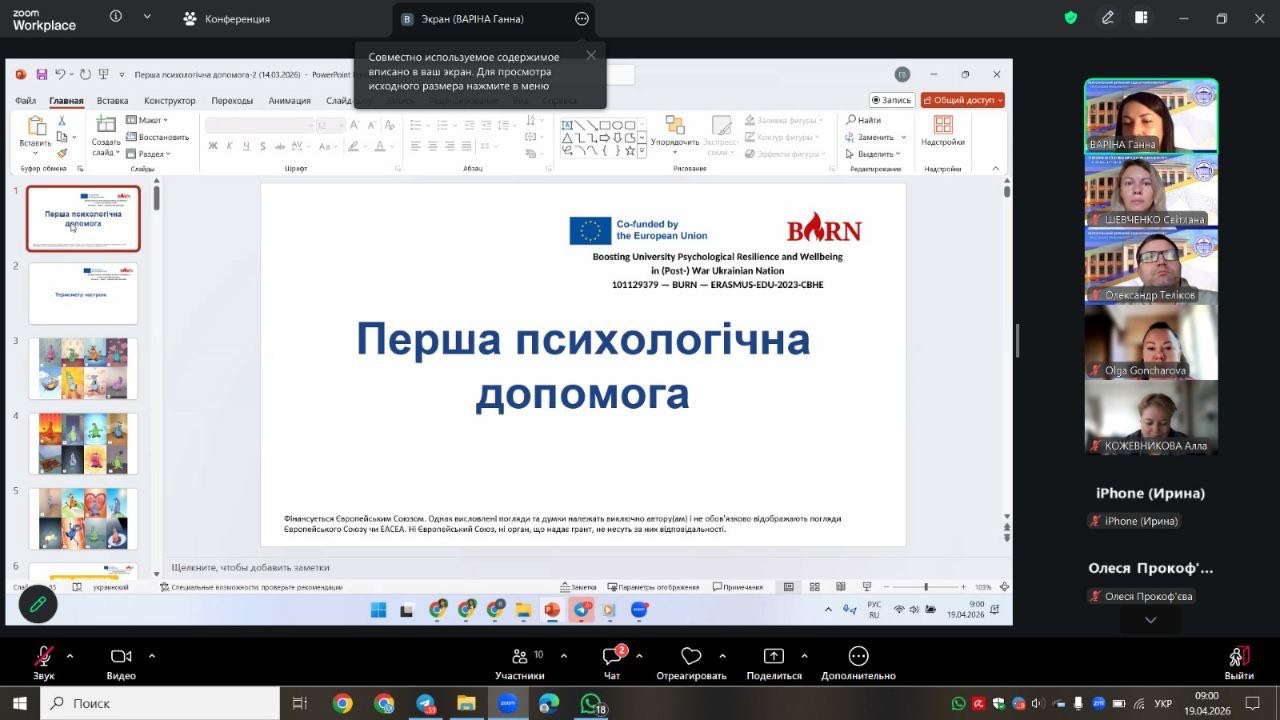
Task: Expand audio options arrow beside Звук
Action: [x=70, y=656]
